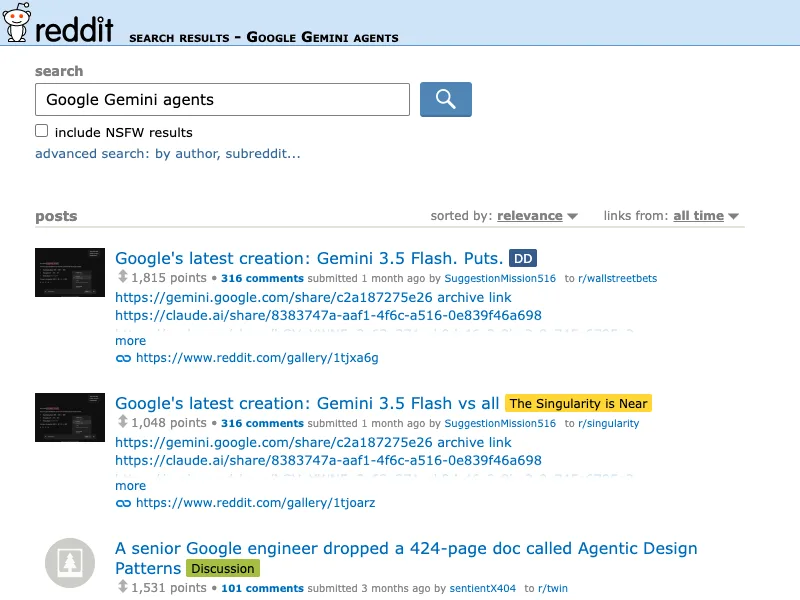
Task: Click the blue magnifier search button
Action: tap(445, 99)
